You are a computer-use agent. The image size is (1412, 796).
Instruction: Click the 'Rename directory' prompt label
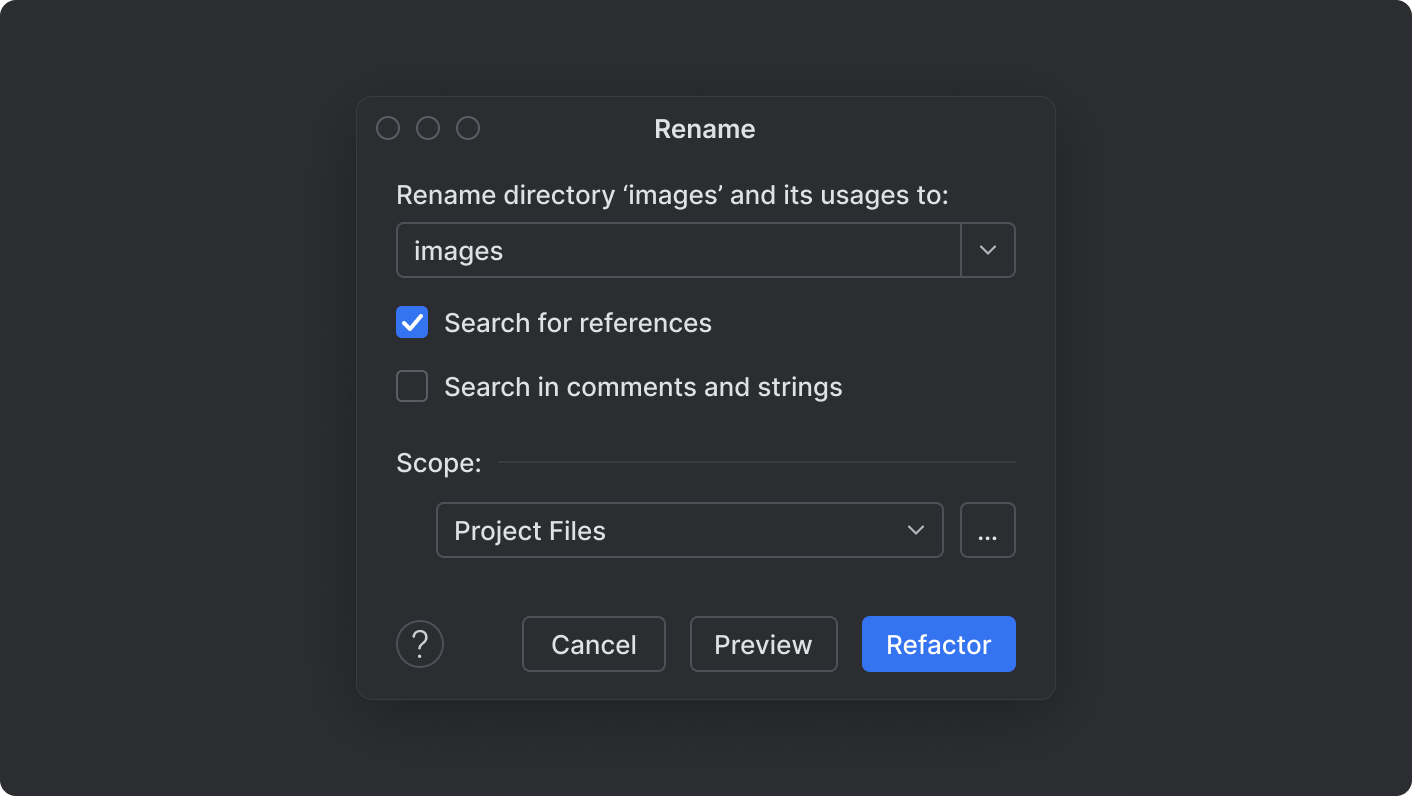pos(672,194)
